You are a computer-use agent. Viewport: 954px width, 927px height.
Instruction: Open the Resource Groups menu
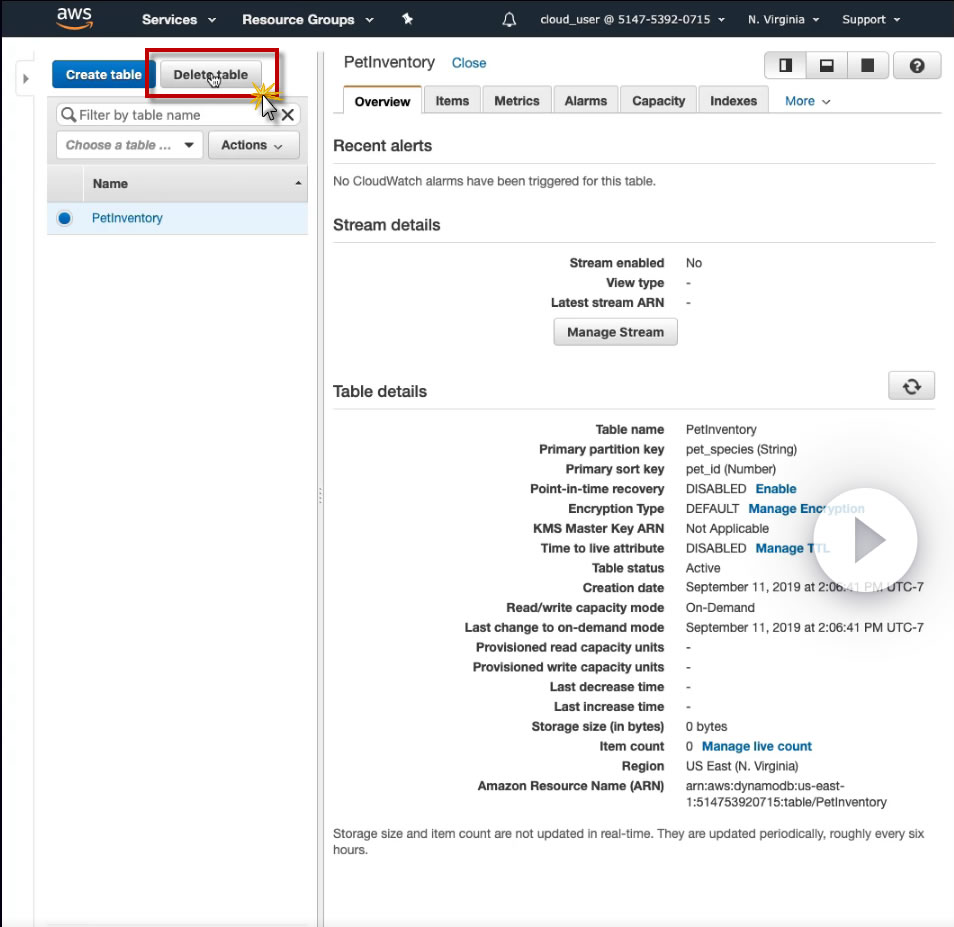[308, 19]
